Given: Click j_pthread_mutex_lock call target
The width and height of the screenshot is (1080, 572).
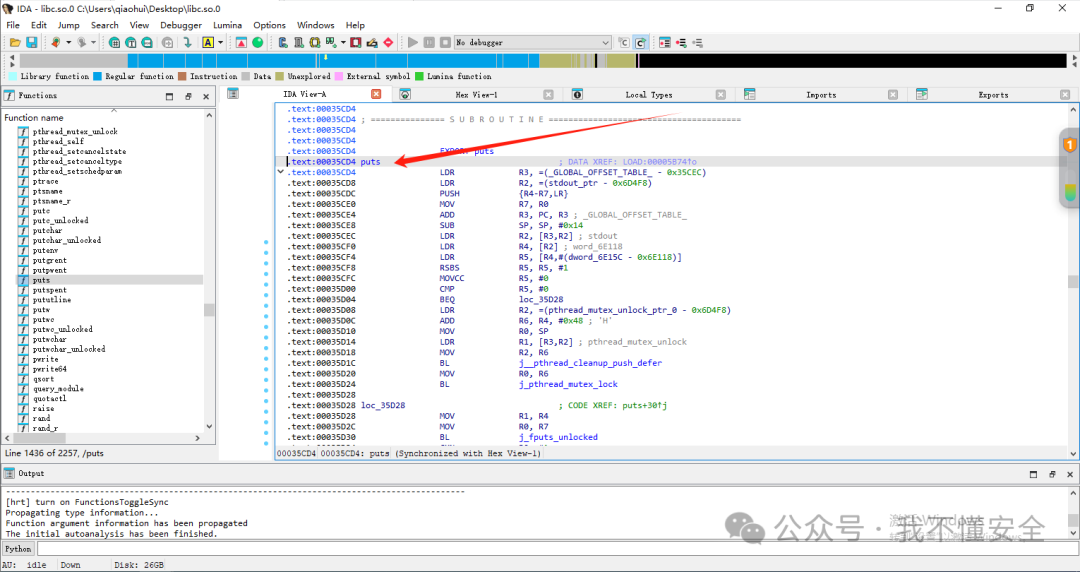Looking at the screenshot, I should 568,384.
